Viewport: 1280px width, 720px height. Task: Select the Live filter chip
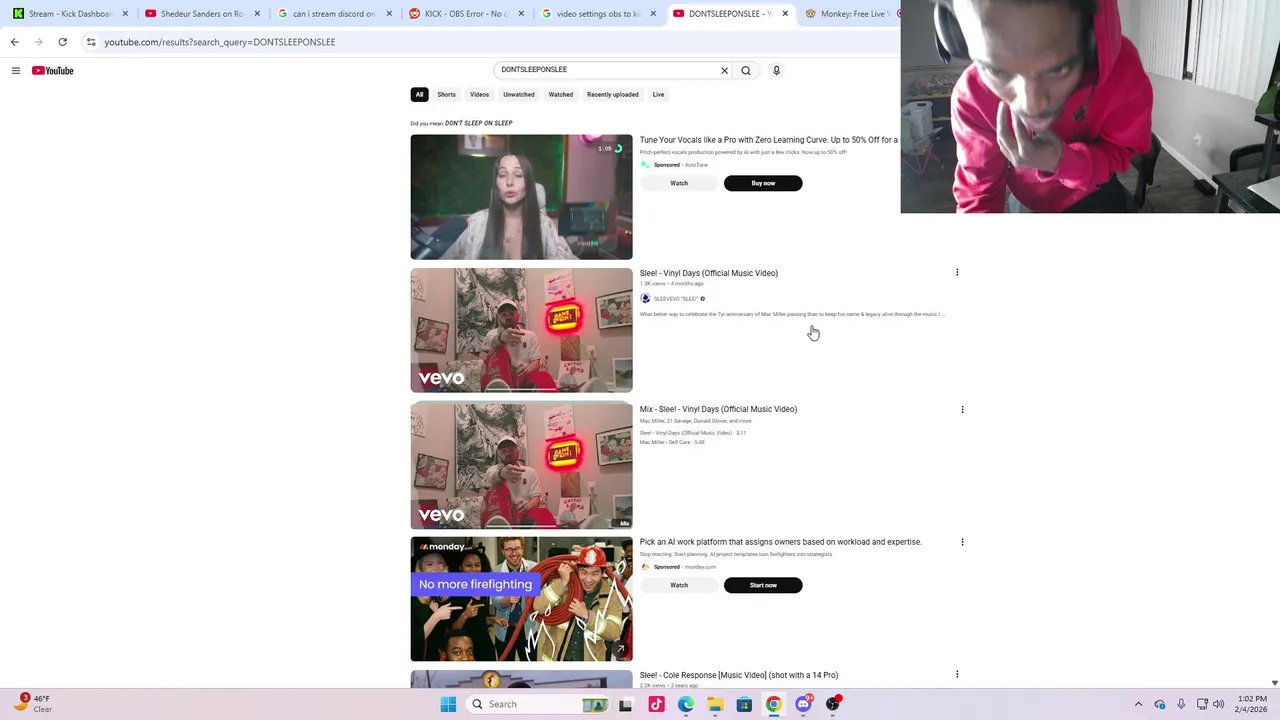[x=658, y=94]
